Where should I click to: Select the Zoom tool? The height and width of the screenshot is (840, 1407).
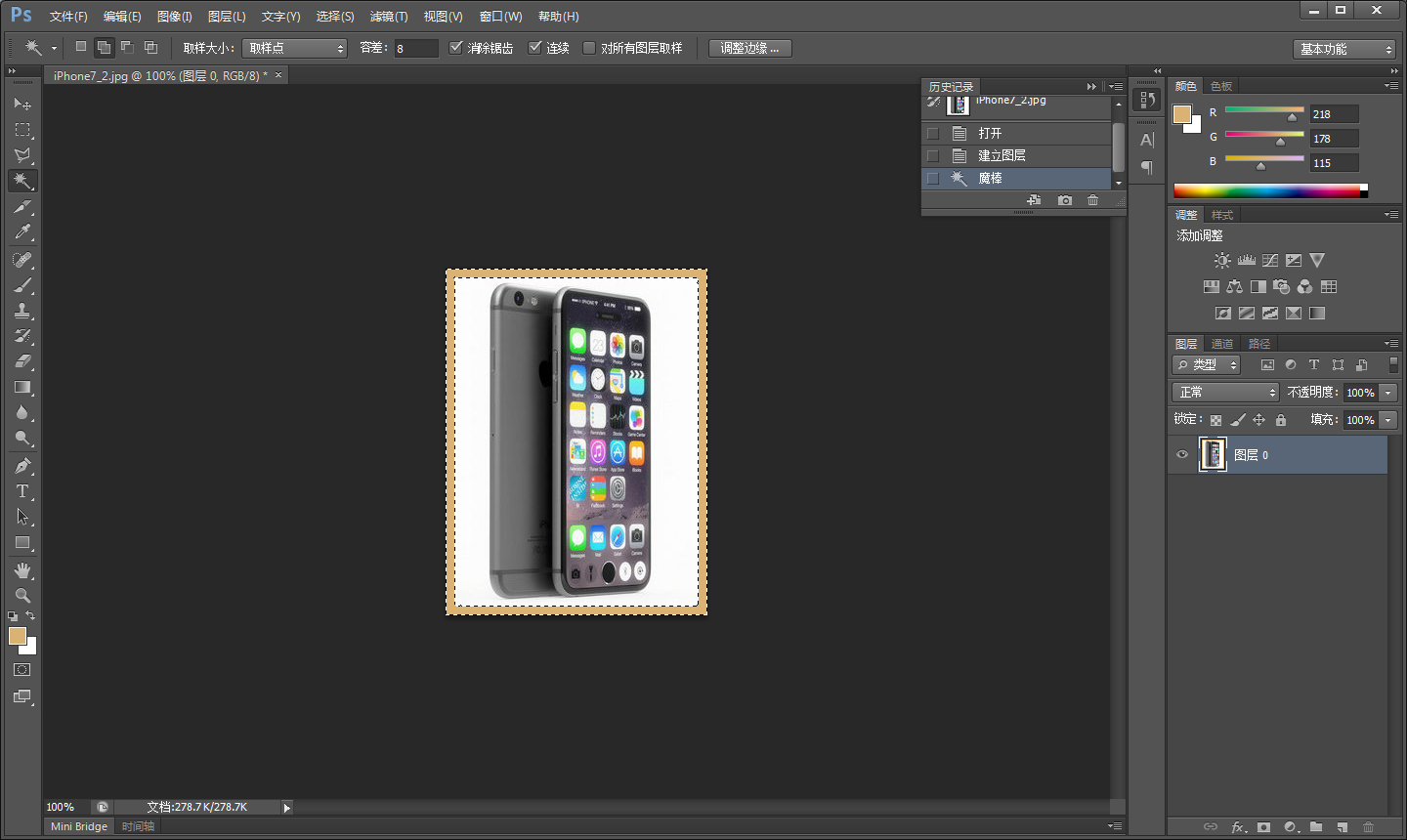pos(22,595)
